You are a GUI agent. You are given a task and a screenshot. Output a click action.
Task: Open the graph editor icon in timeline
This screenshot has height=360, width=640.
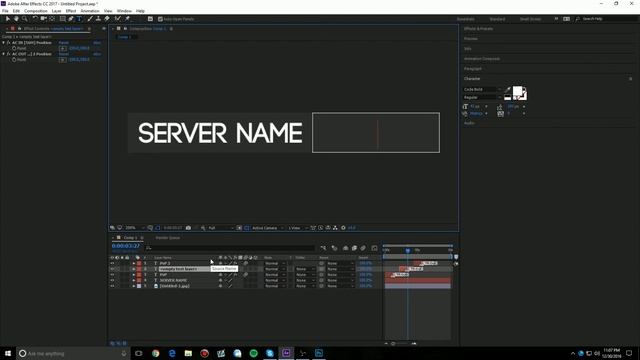pyautogui.click(x=374, y=248)
